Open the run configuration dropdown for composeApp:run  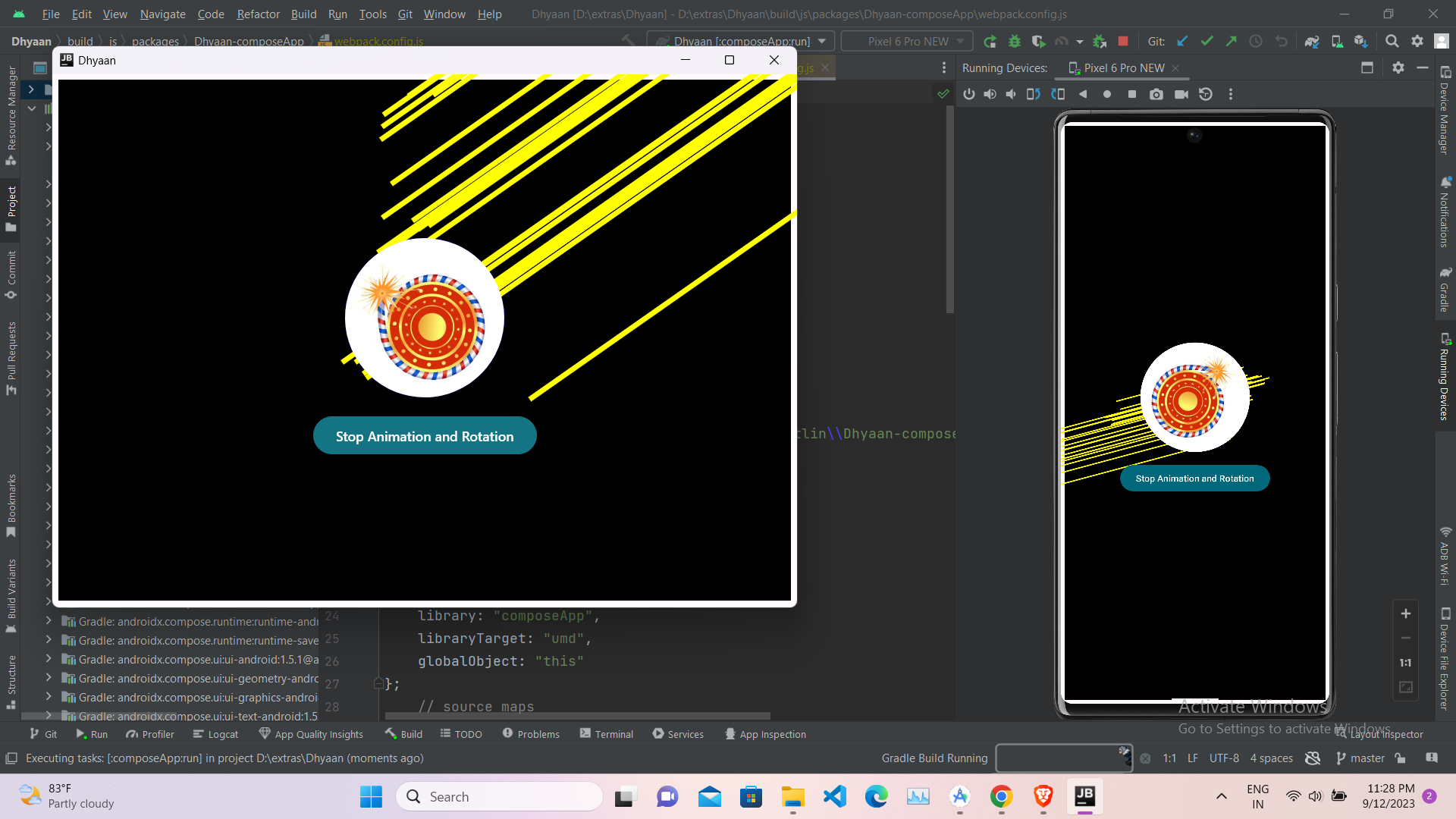tap(821, 41)
